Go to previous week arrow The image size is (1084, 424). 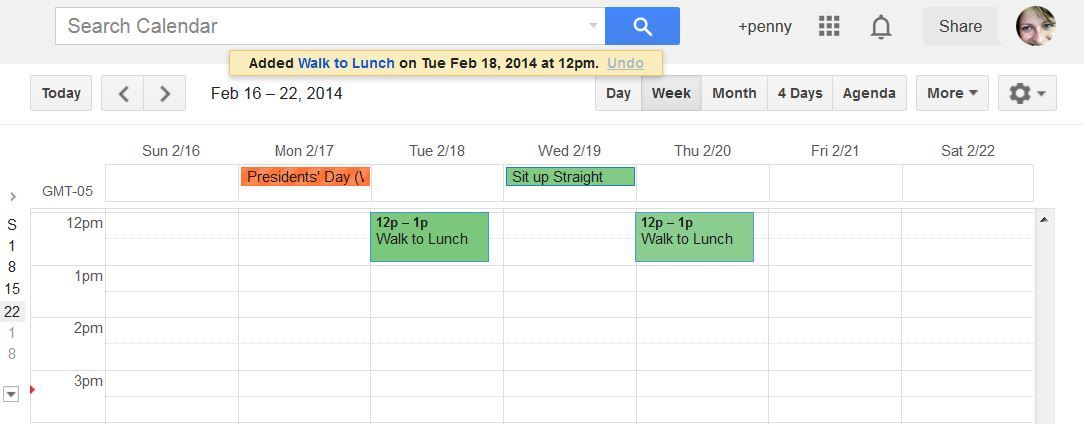(x=123, y=94)
